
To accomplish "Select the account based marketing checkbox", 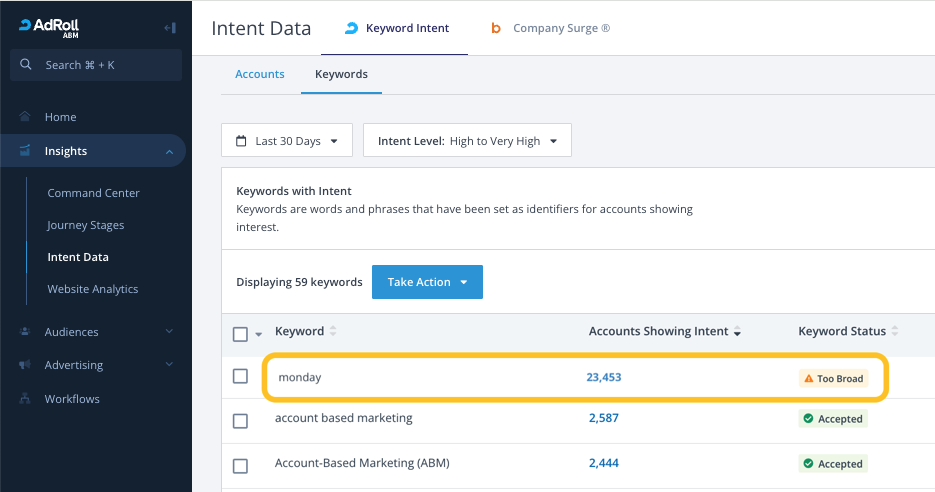I will coord(240,421).
